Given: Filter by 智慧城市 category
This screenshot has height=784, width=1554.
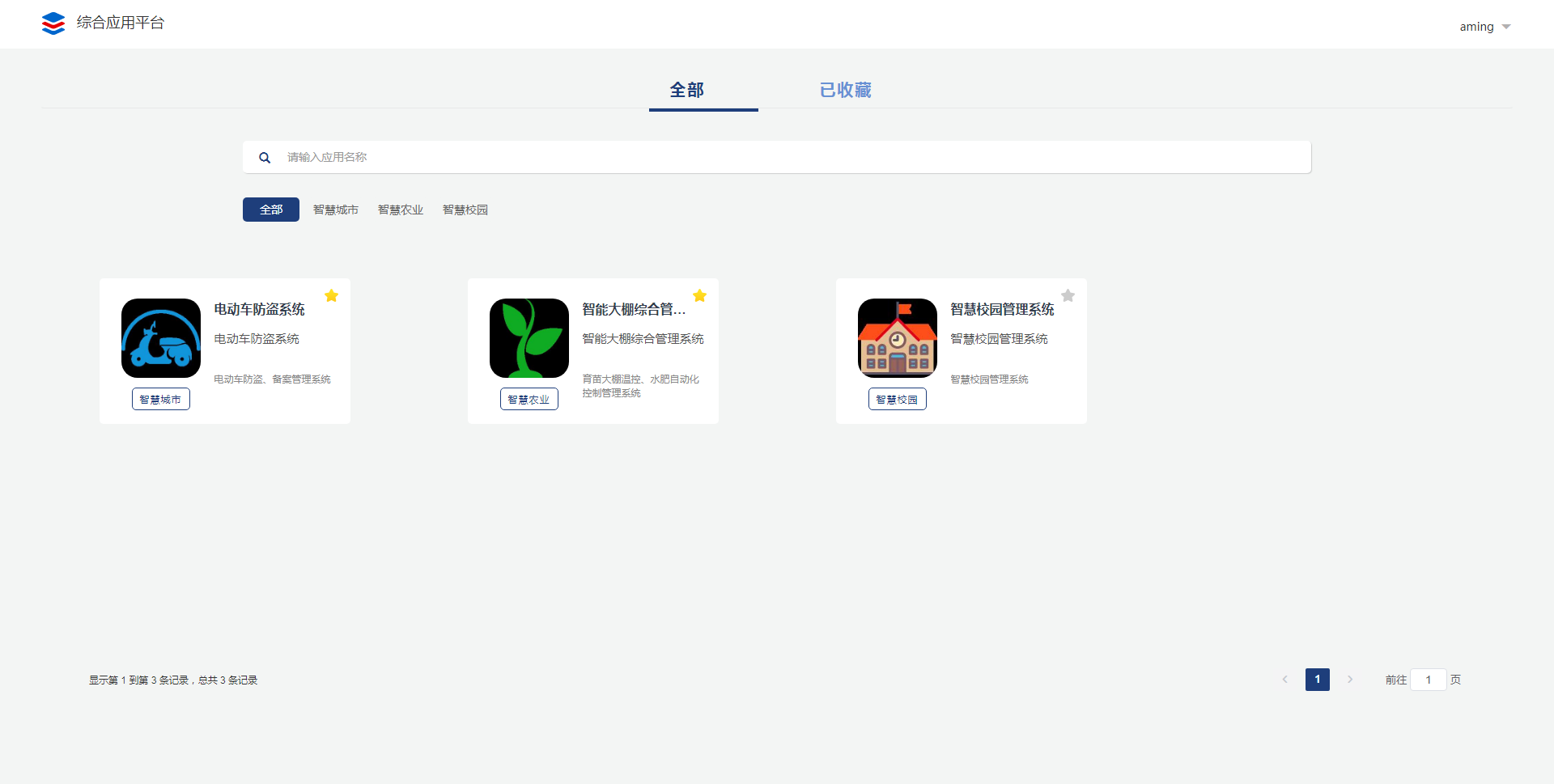Looking at the screenshot, I should tap(336, 210).
